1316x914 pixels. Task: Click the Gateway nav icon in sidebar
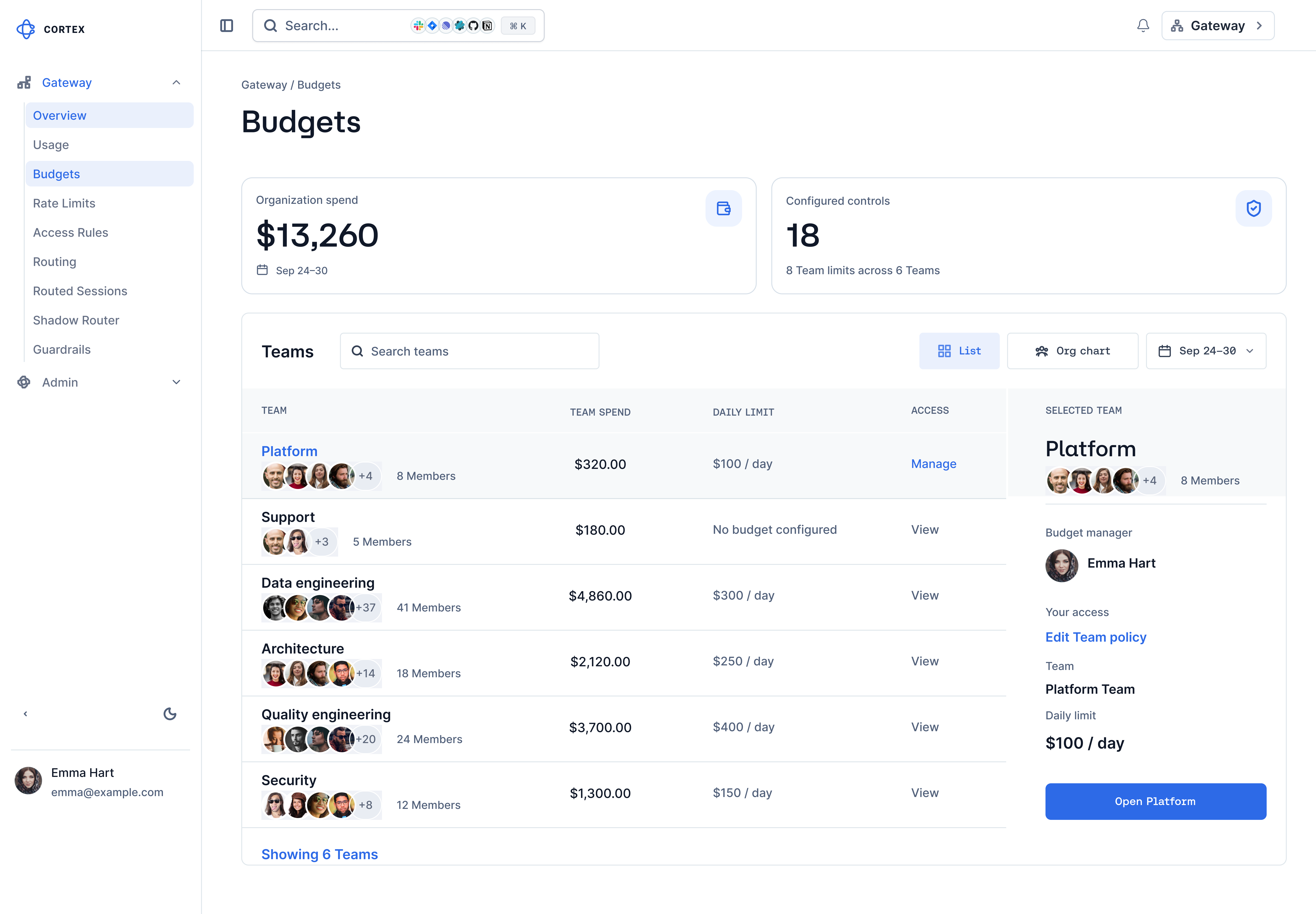click(x=24, y=82)
